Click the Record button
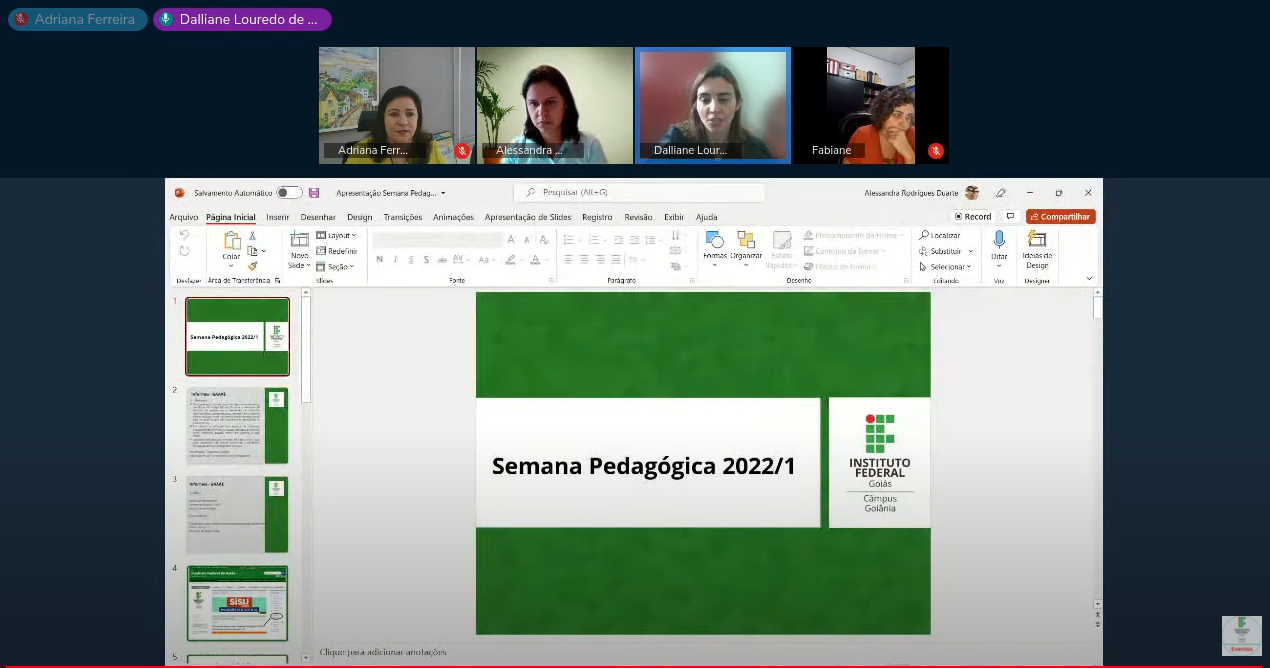This screenshot has height=668, width=1270. click(x=973, y=217)
